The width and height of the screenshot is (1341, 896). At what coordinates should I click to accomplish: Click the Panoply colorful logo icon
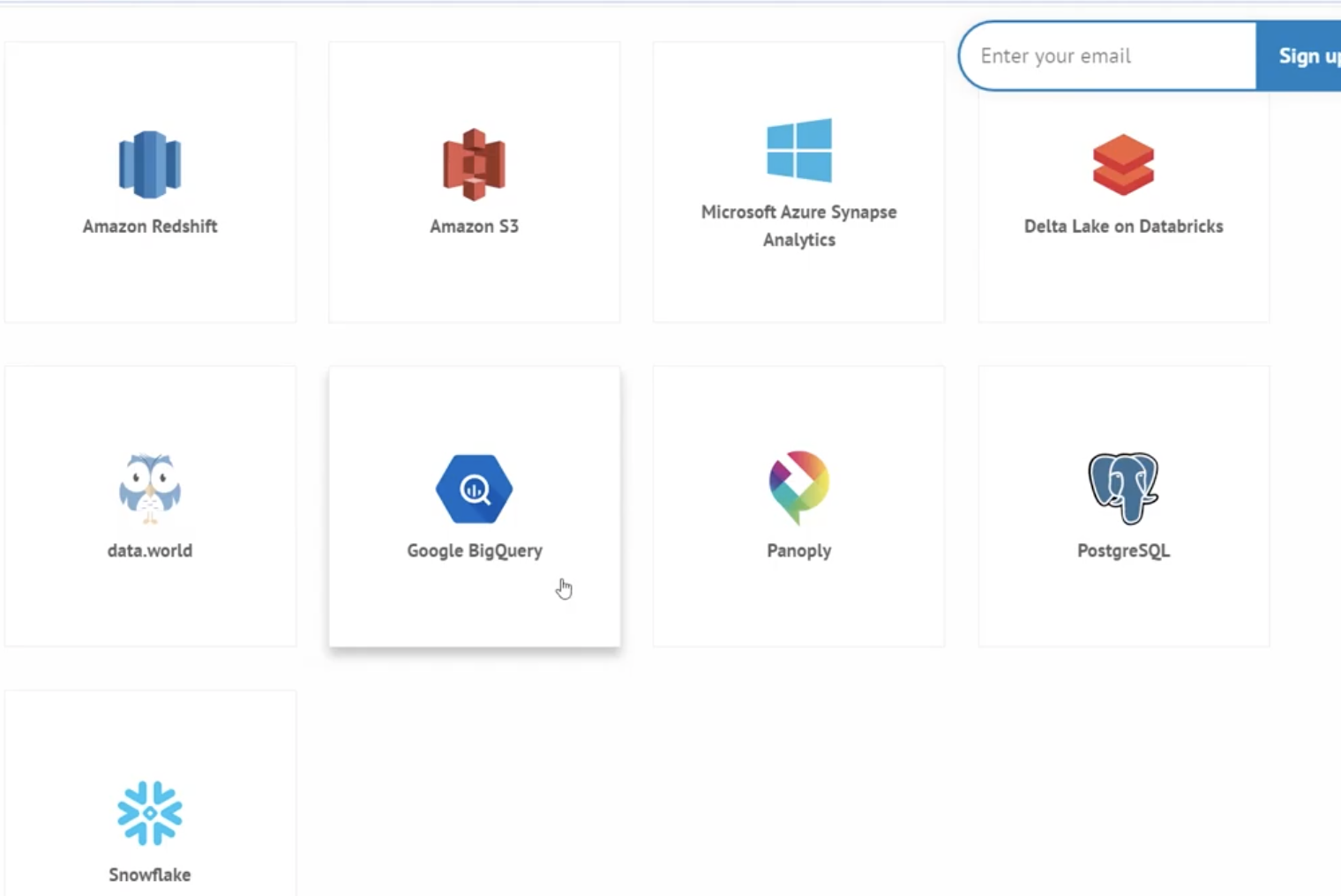coord(799,488)
